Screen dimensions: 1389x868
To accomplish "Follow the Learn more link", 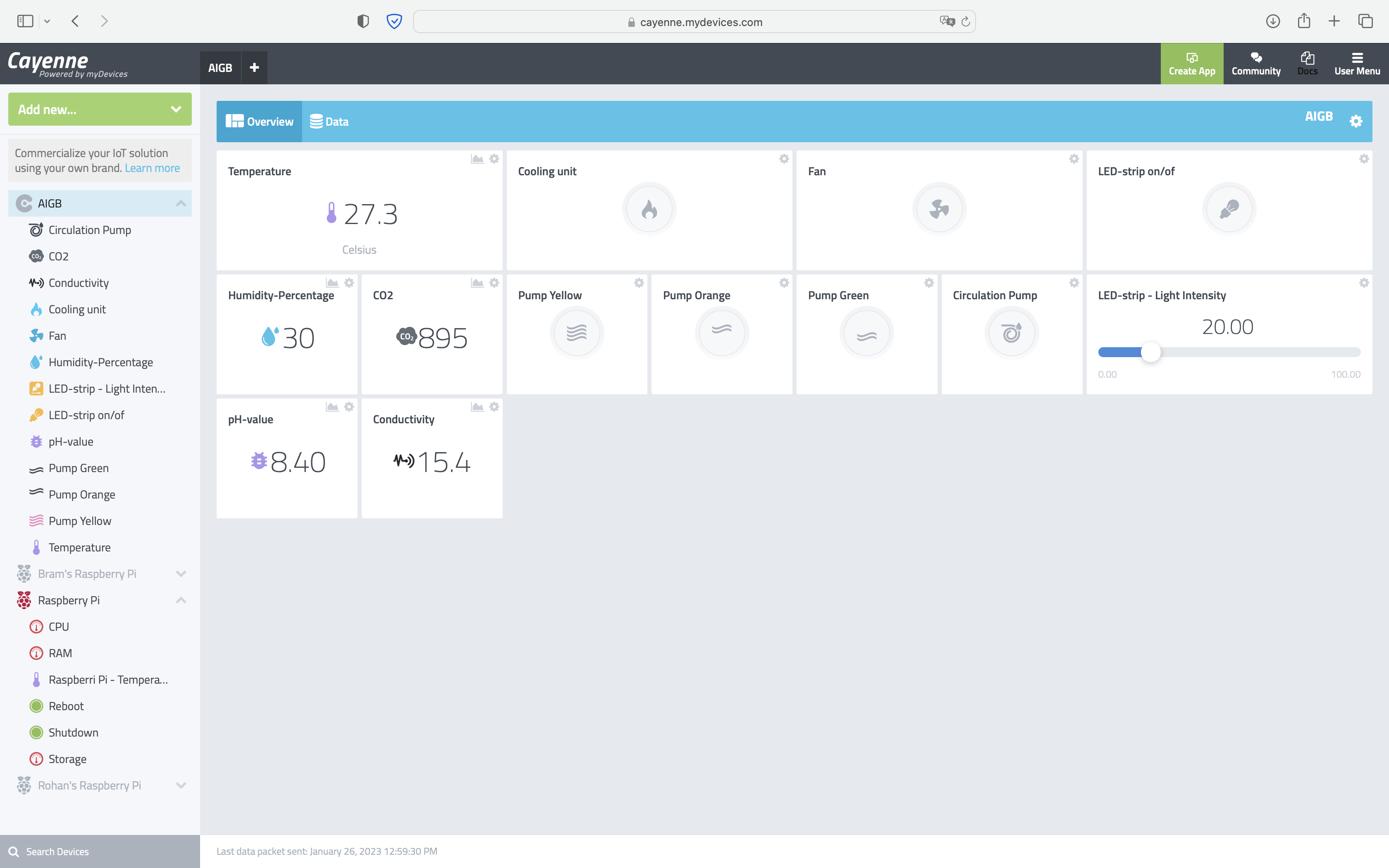I will (x=152, y=168).
